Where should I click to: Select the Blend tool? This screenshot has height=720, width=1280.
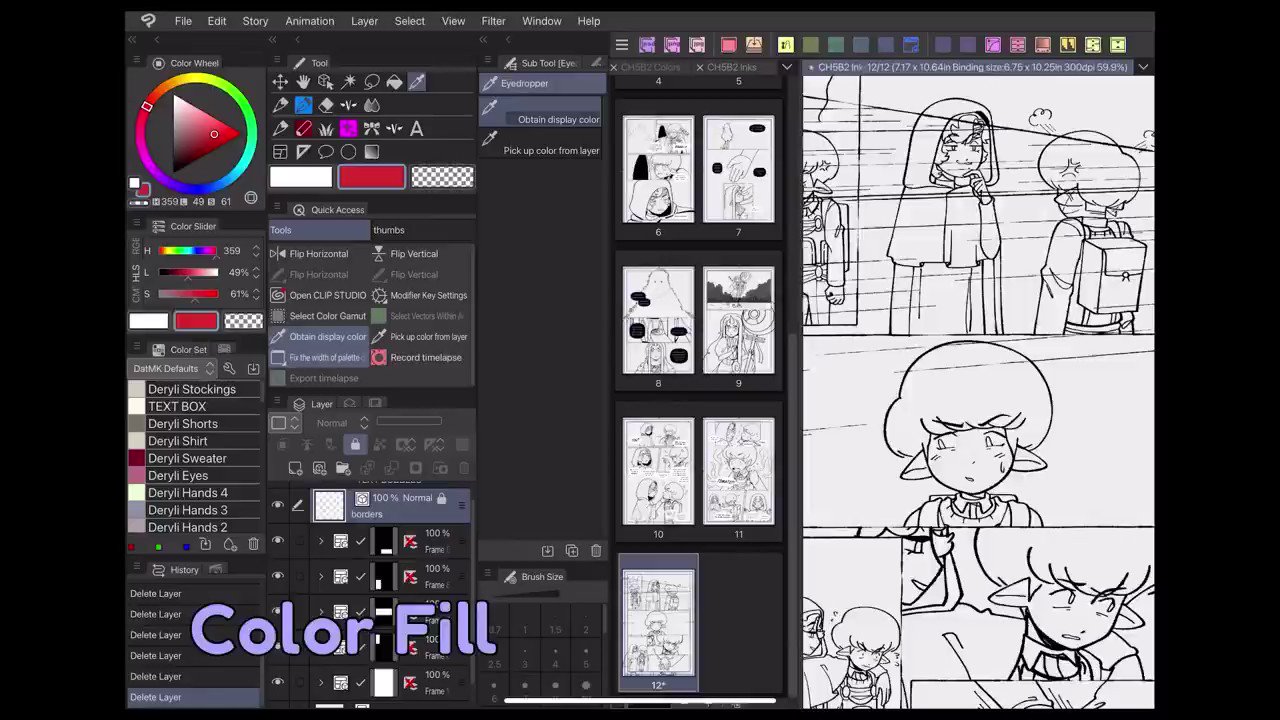(372, 105)
